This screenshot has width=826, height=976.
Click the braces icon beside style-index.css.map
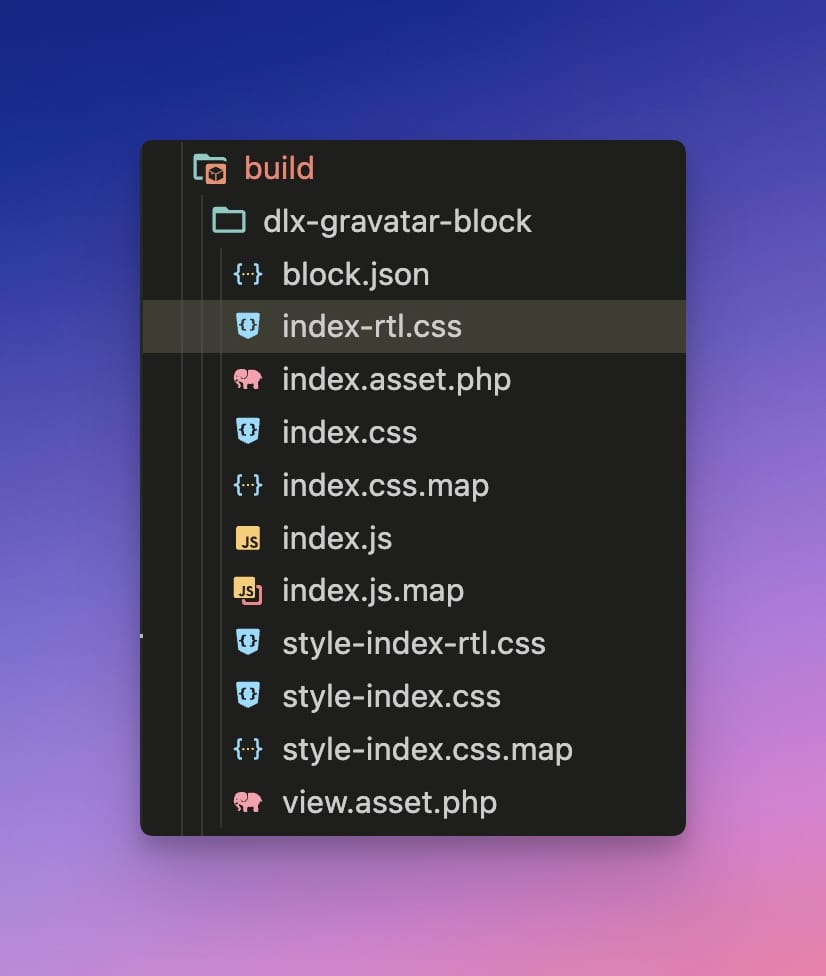[x=247, y=749]
